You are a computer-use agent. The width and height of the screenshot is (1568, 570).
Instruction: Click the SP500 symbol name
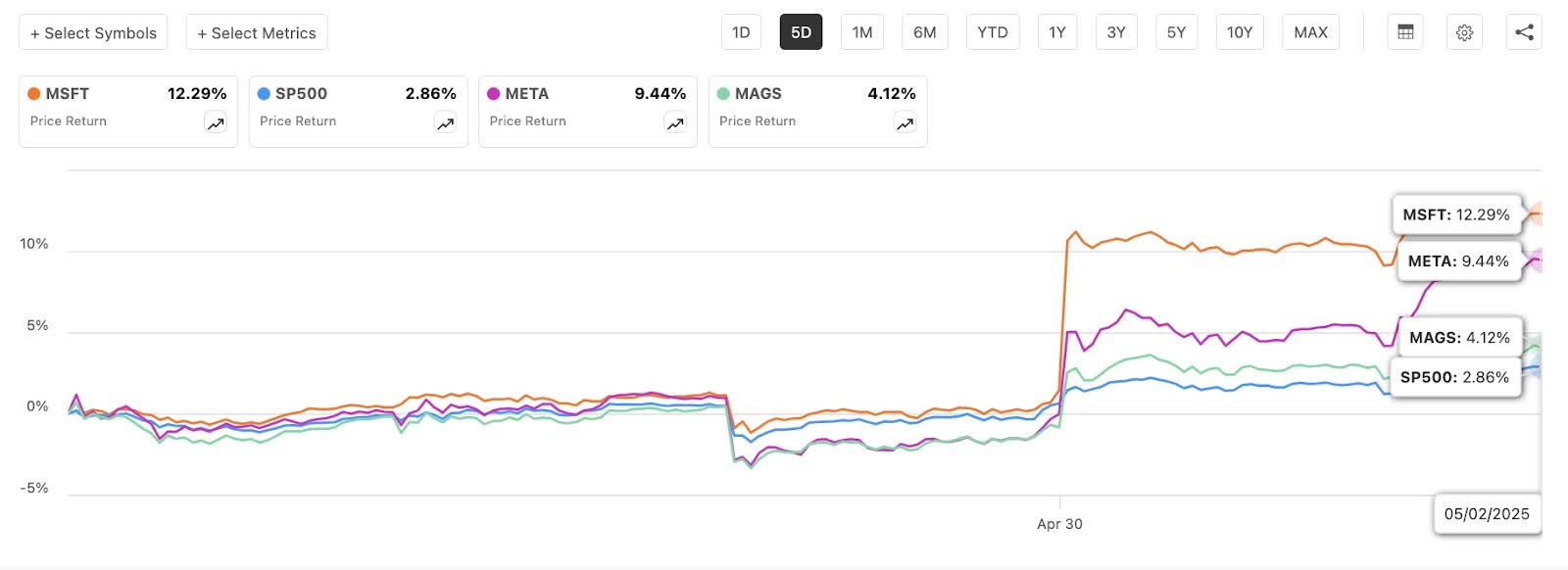tap(301, 94)
